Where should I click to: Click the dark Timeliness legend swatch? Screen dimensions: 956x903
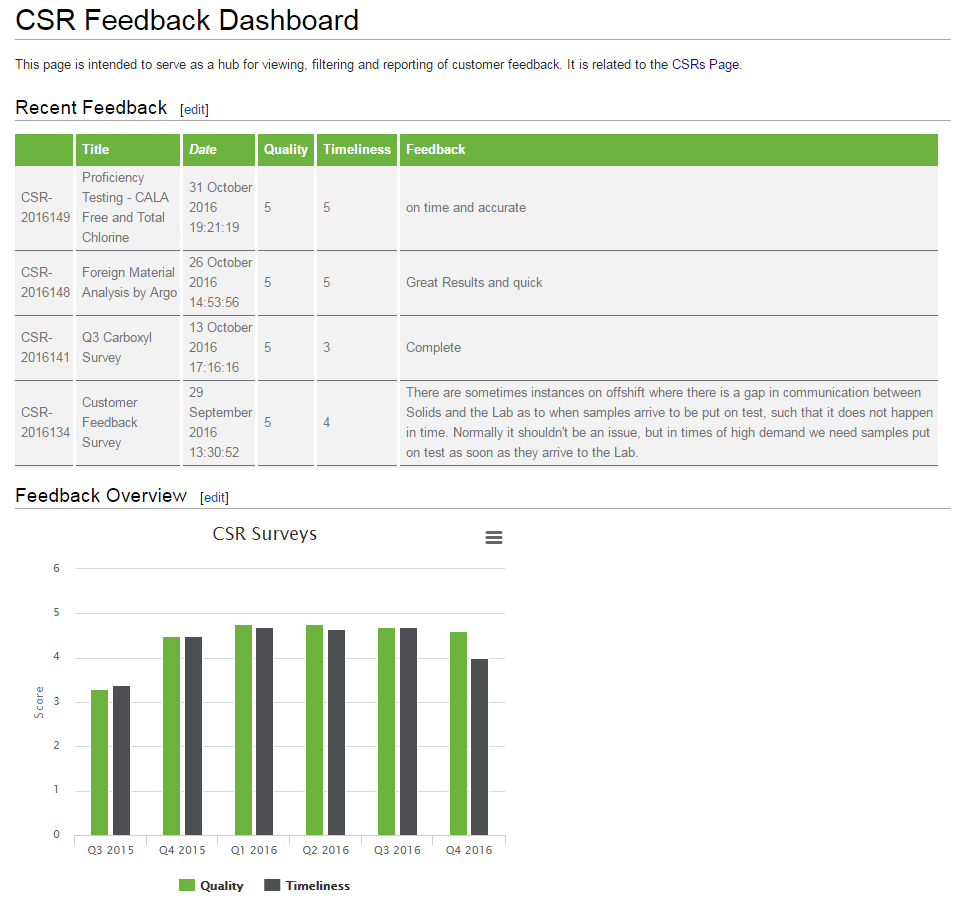pos(272,885)
